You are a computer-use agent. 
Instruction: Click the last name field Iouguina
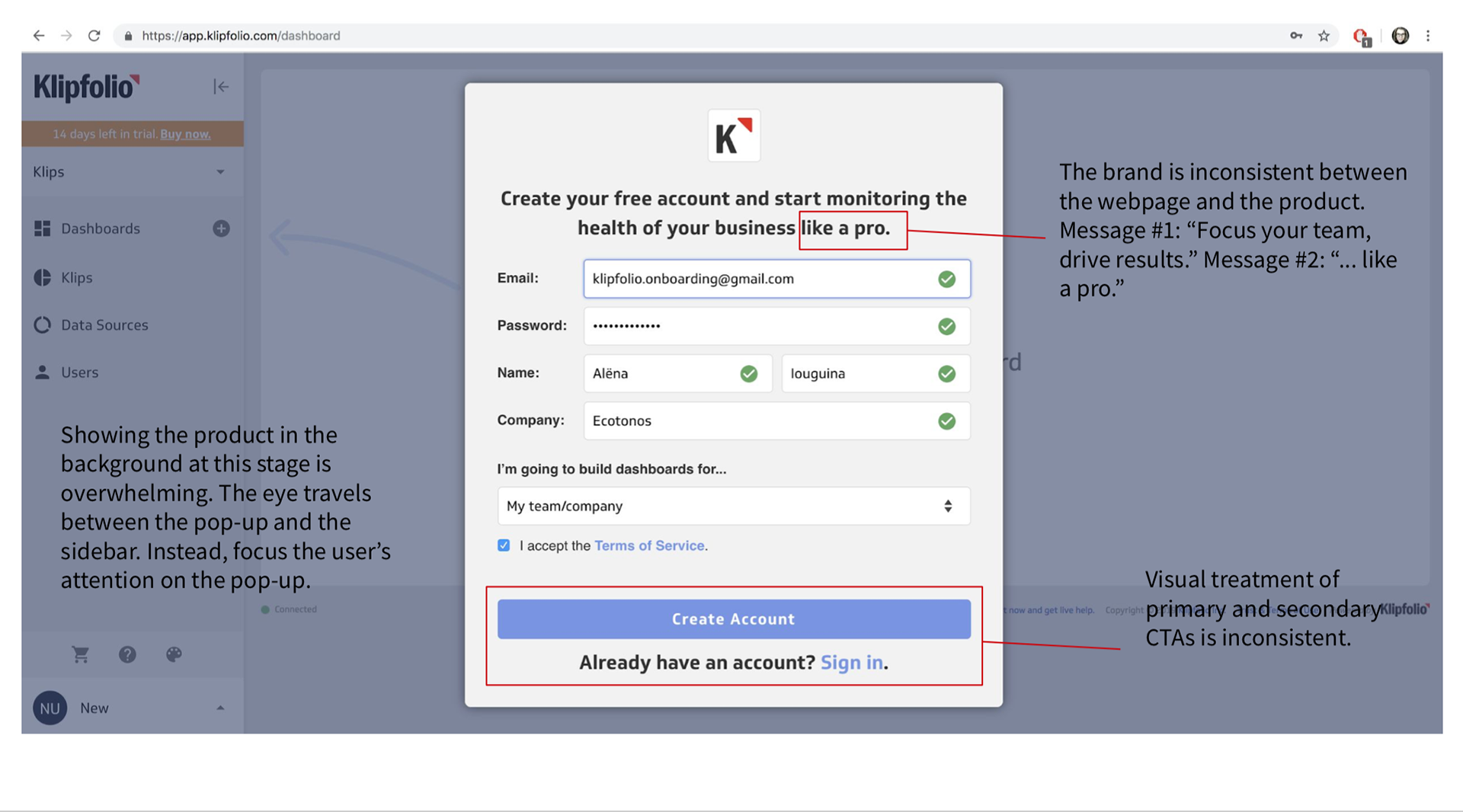876,373
